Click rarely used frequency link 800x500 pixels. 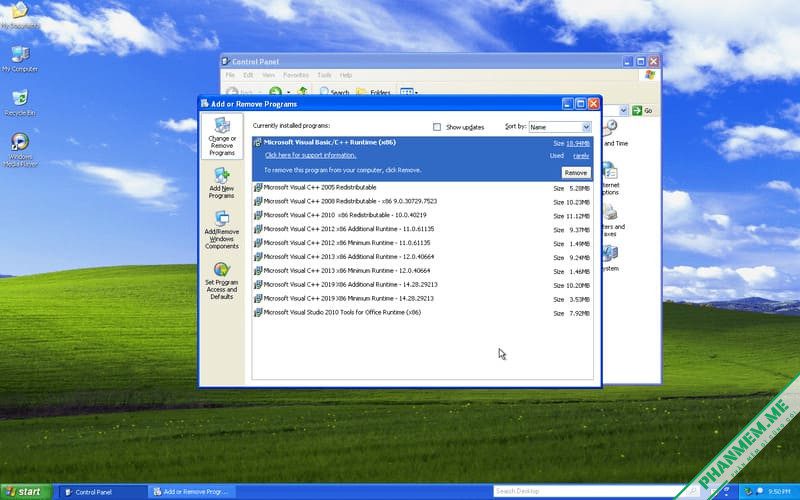pyautogui.click(x=581, y=156)
